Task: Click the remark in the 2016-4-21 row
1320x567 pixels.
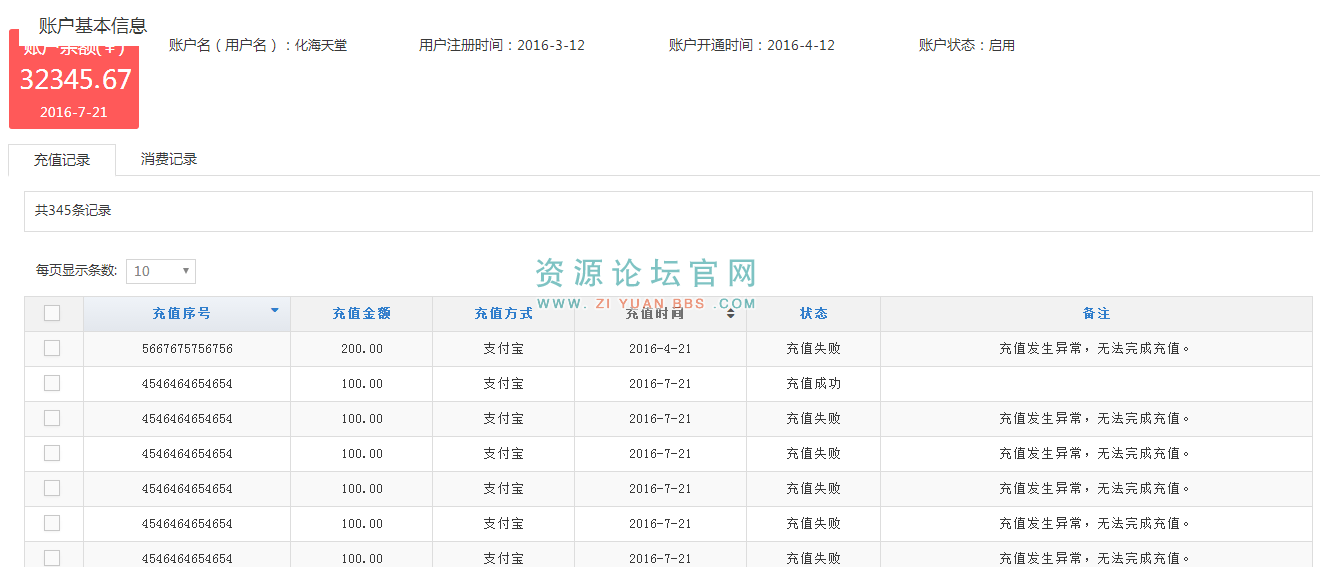Action: (1097, 349)
